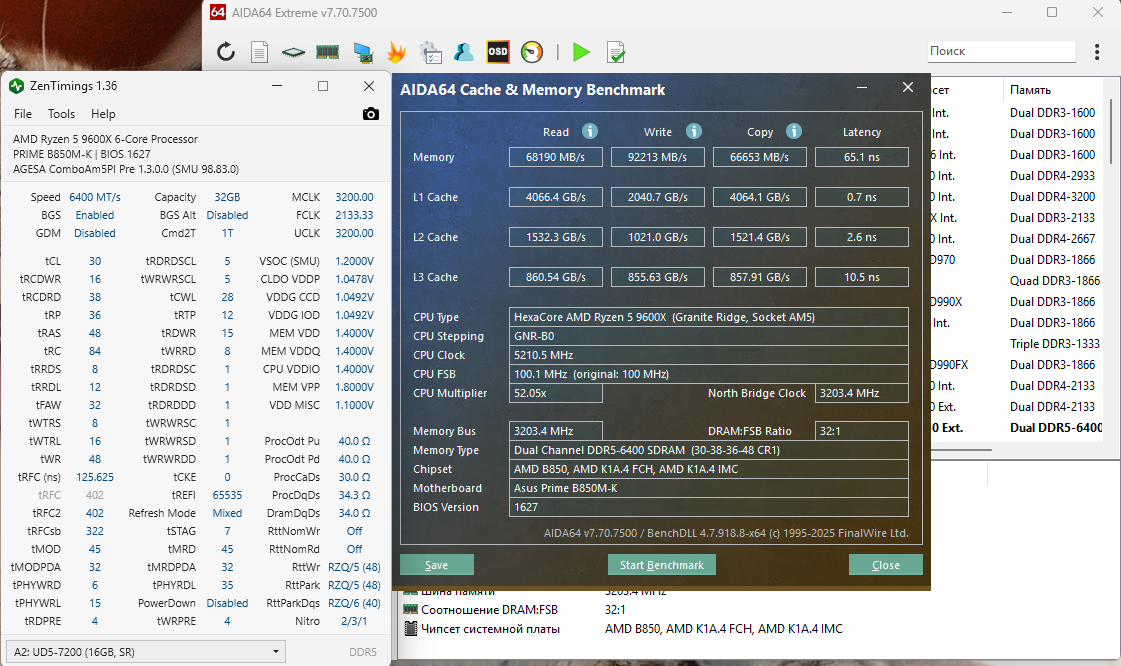Click the Save button in benchmark dialog
This screenshot has height=666, width=1121.
click(x=437, y=565)
